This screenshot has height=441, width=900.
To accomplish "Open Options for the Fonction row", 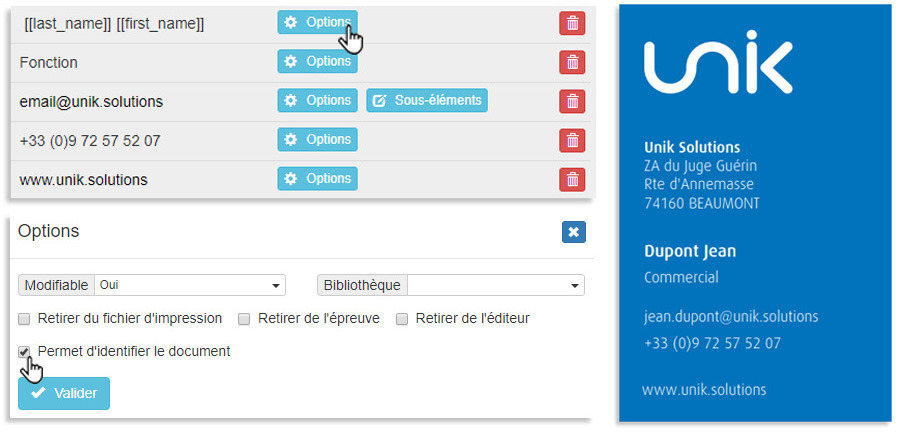I will pyautogui.click(x=317, y=62).
